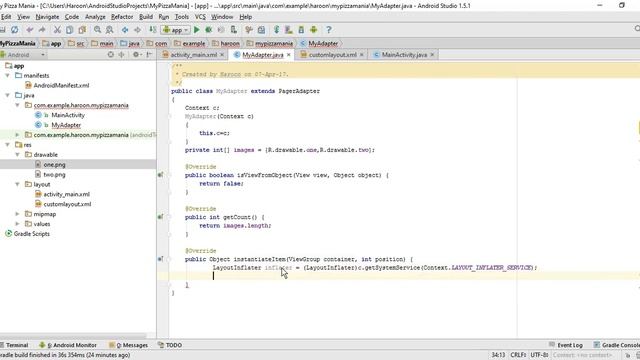
Task: Open the Android project view dropdown
Action: [23, 55]
